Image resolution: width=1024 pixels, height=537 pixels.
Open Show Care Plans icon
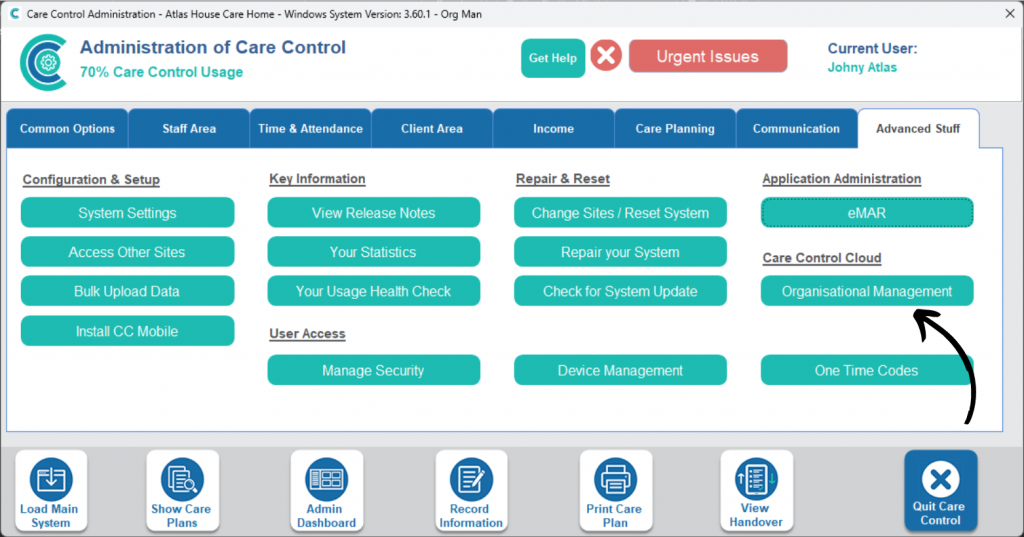(182, 491)
